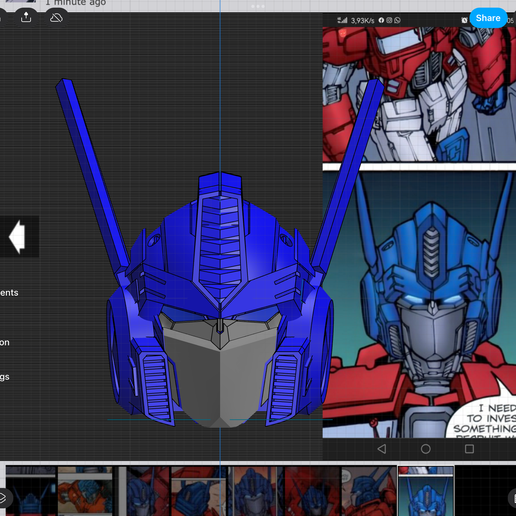
Task: Click the blue Share button
Action: [x=488, y=18]
